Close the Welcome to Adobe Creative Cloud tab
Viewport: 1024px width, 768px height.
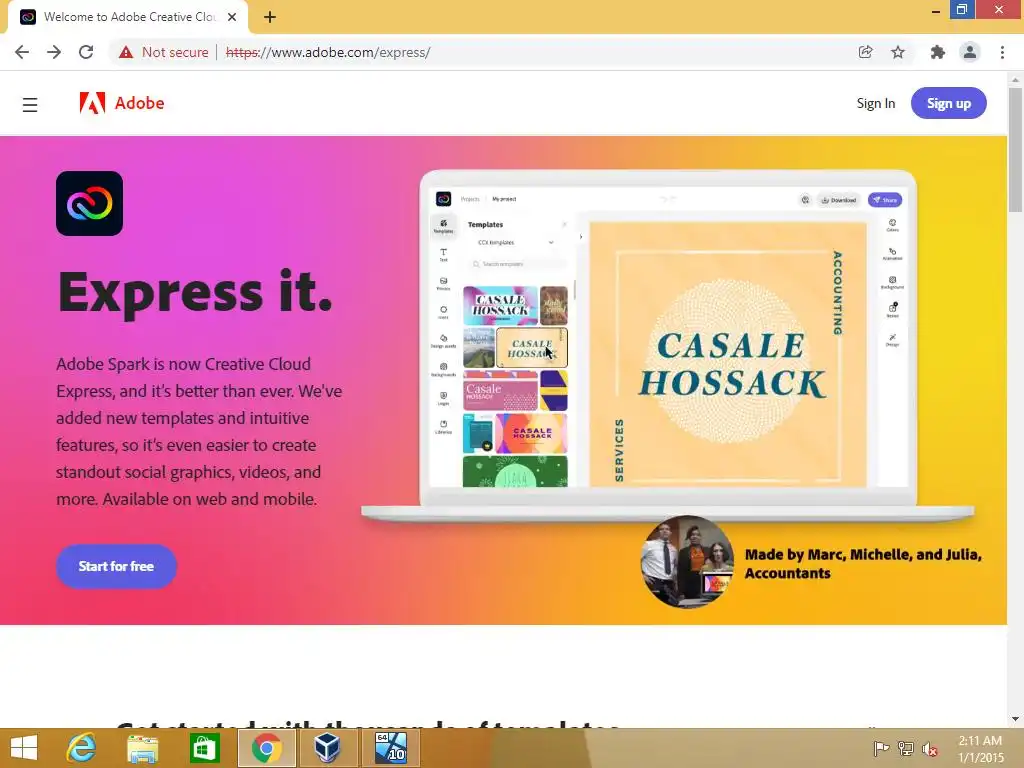(232, 17)
